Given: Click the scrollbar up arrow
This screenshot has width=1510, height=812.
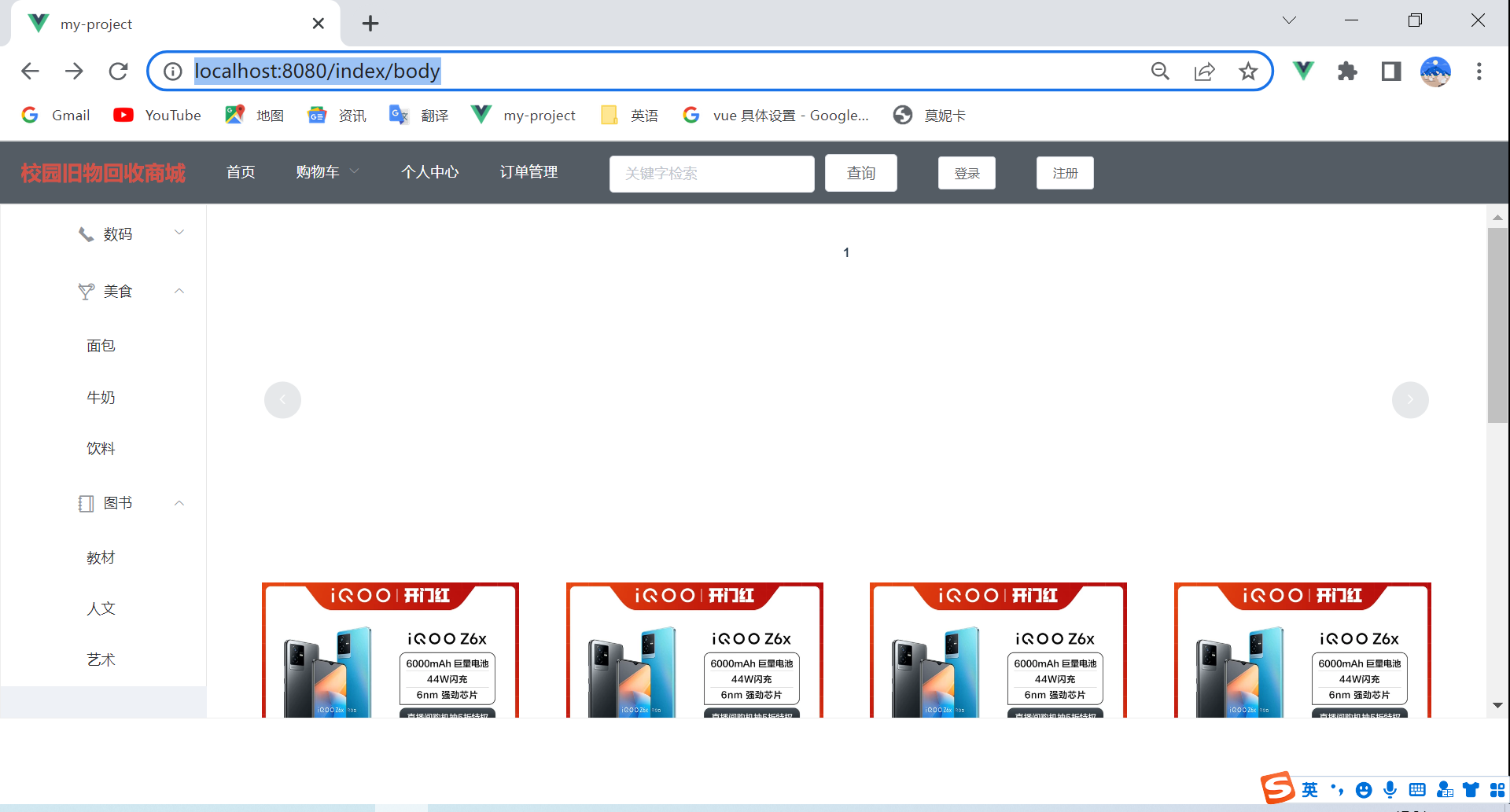Looking at the screenshot, I should 1497,217.
